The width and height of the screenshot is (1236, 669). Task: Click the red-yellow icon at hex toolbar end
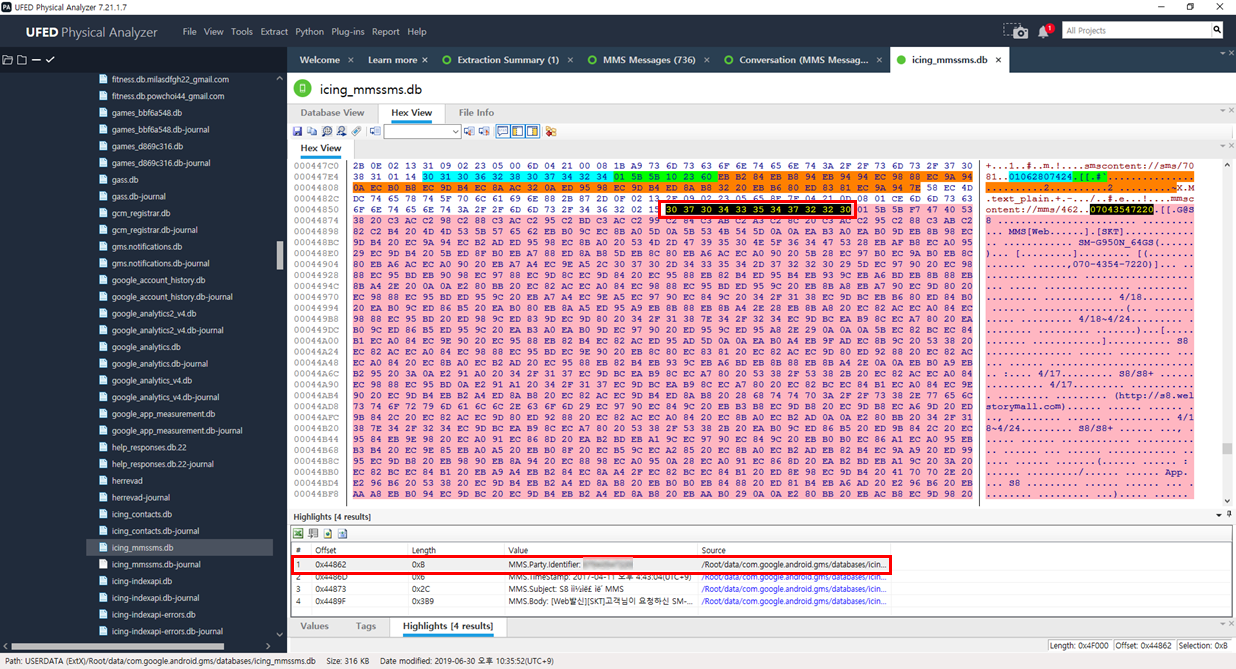pos(550,131)
